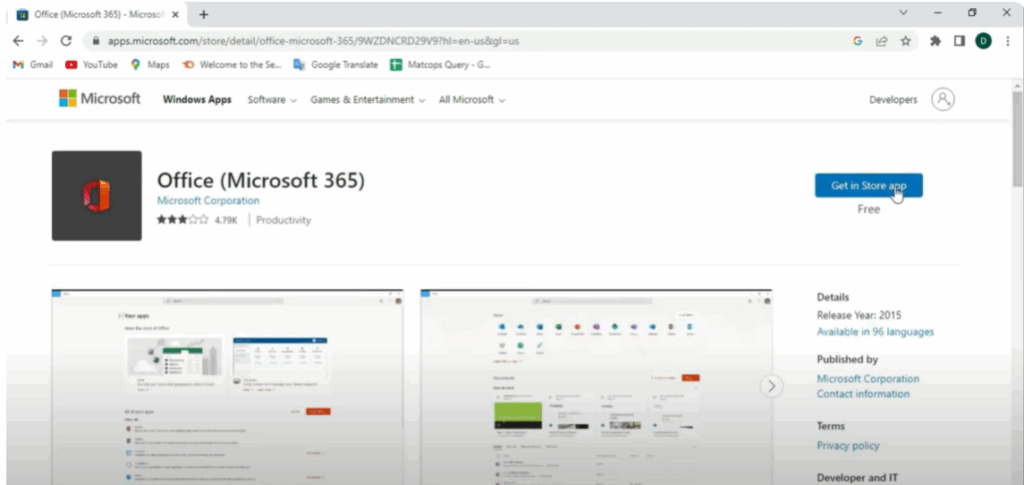Click the Free price label
The image size is (1024, 485).
(869, 210)
